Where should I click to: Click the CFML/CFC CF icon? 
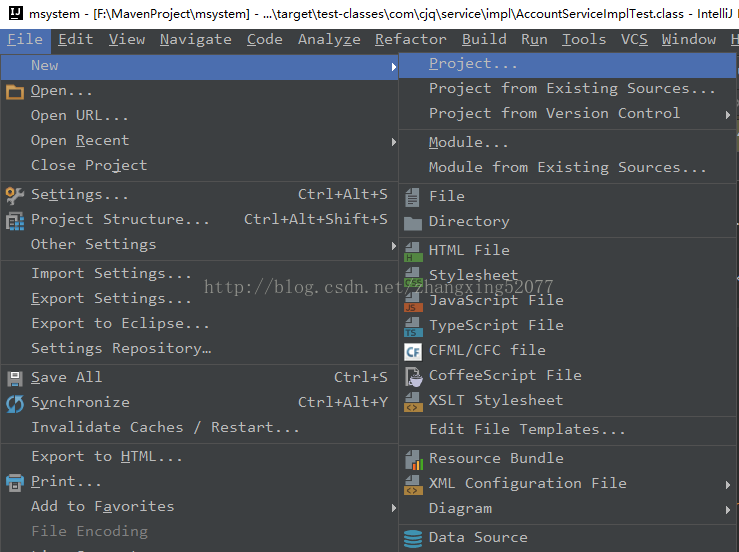pos(413,352)
